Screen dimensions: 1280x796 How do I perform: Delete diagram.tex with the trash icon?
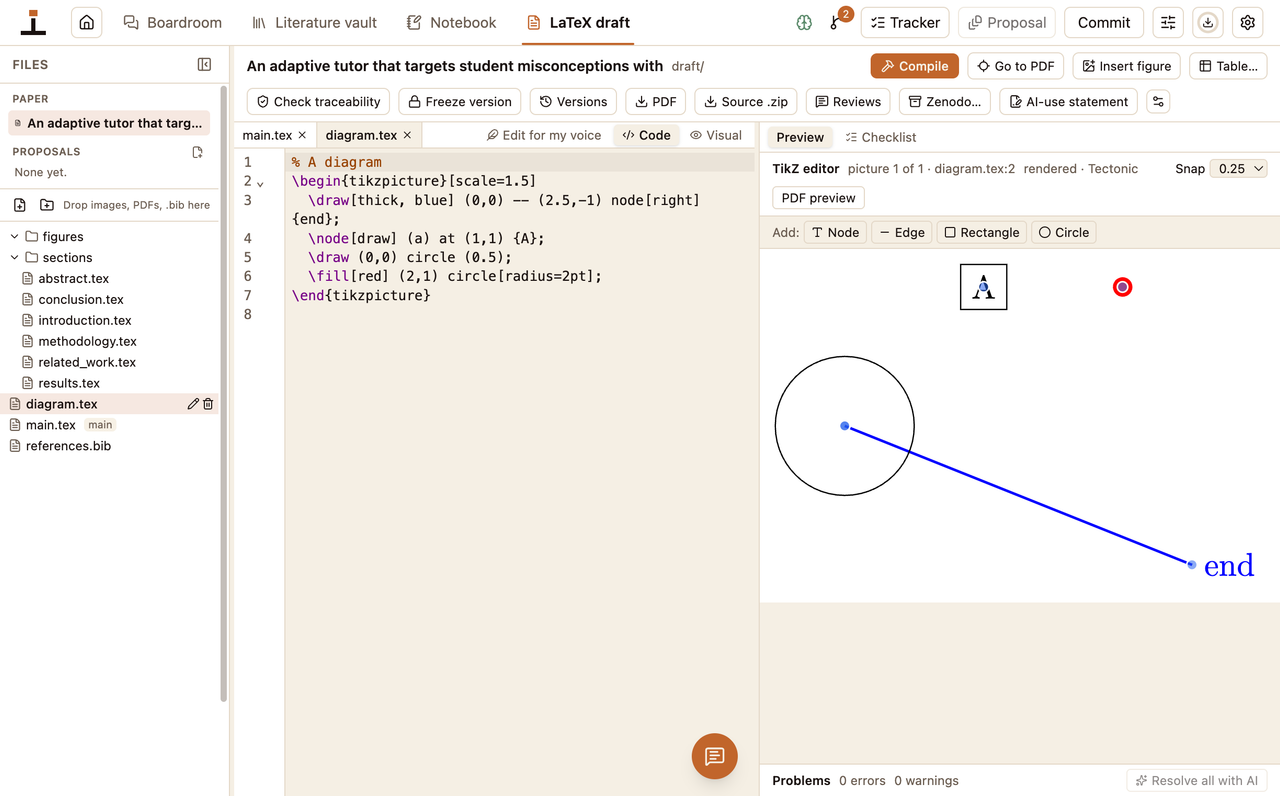[208, 404]
